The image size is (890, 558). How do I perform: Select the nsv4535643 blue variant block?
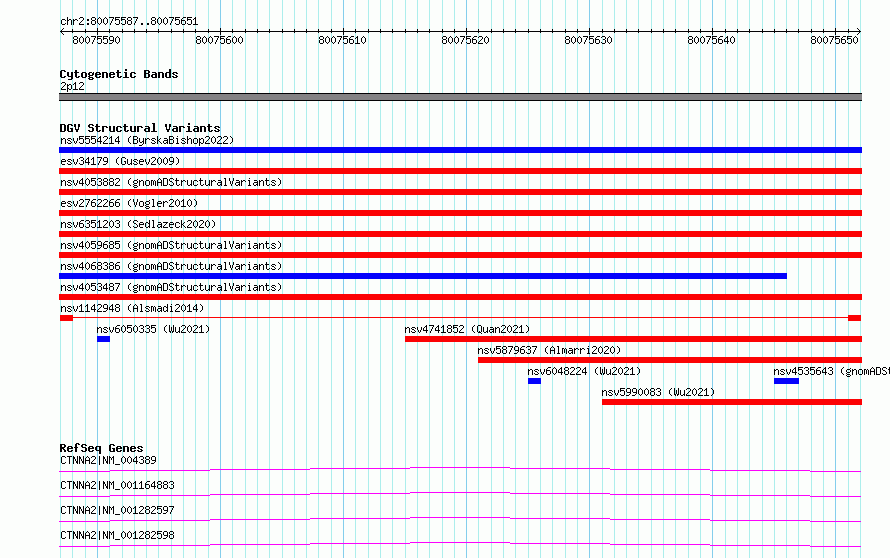786,381
